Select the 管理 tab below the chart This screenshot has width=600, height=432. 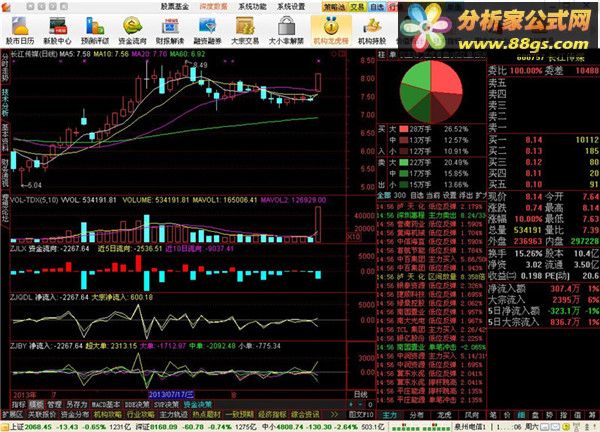54,404
